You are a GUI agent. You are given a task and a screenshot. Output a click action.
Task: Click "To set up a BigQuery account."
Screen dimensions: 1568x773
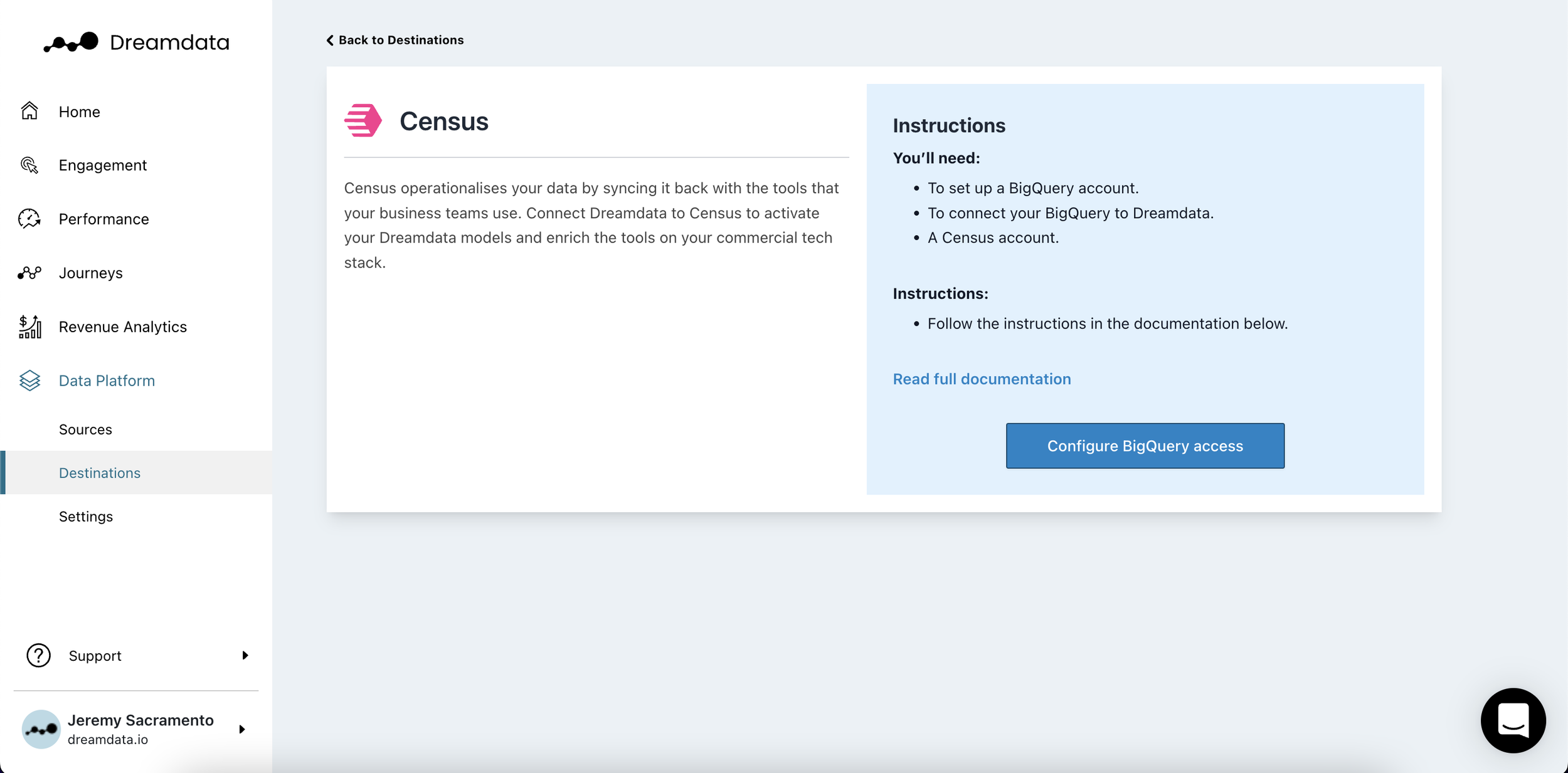[x=1033, y=188]
